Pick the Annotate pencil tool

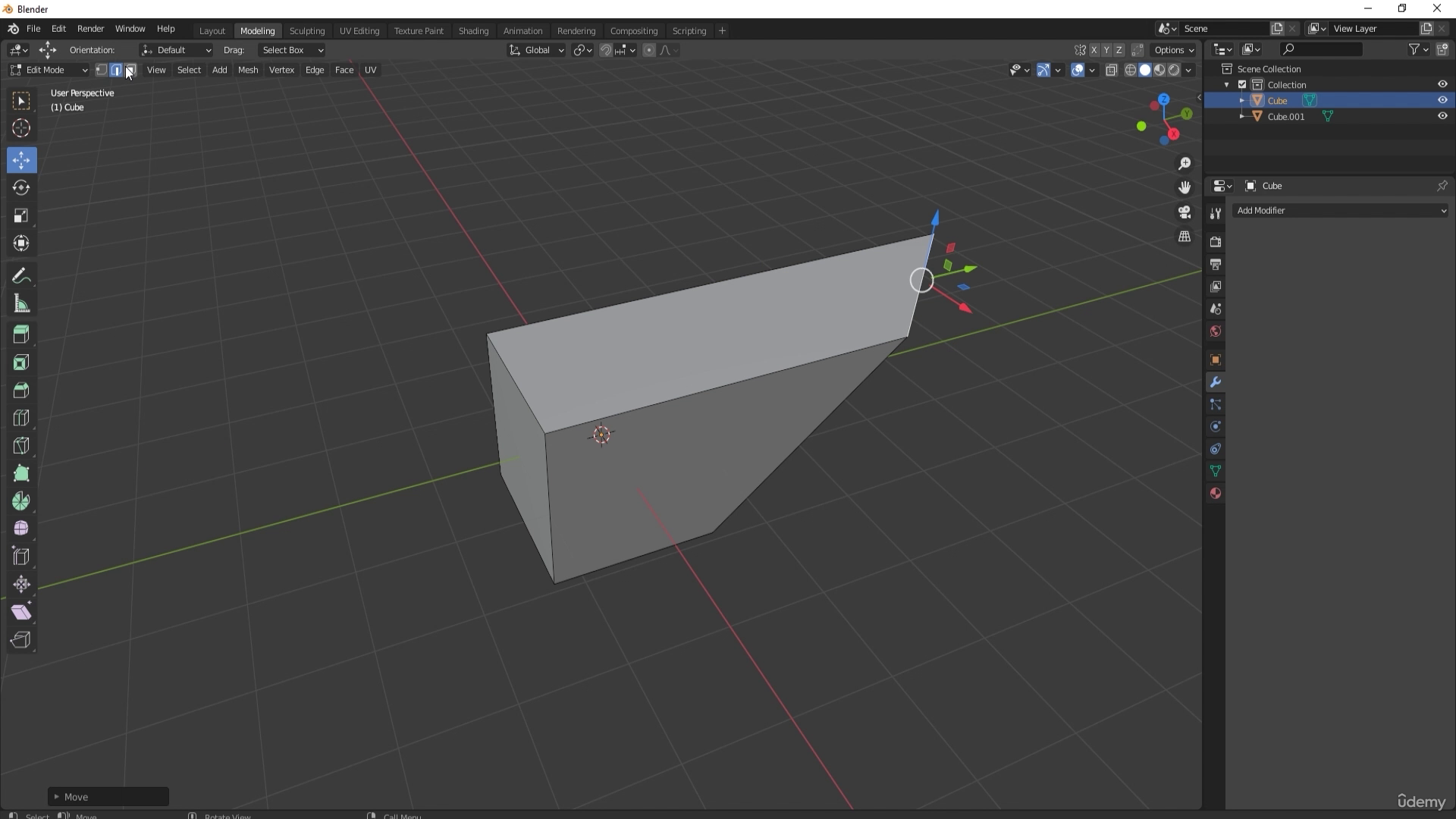click(21, 276)
